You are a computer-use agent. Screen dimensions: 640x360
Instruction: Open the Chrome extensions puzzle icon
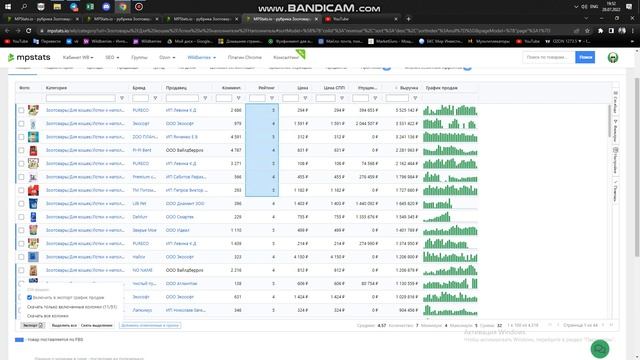(x=600, y=31)
